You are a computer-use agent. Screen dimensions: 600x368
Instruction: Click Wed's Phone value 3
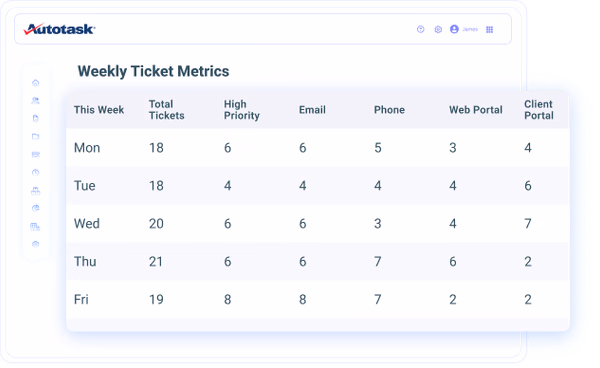click(378, 223)
